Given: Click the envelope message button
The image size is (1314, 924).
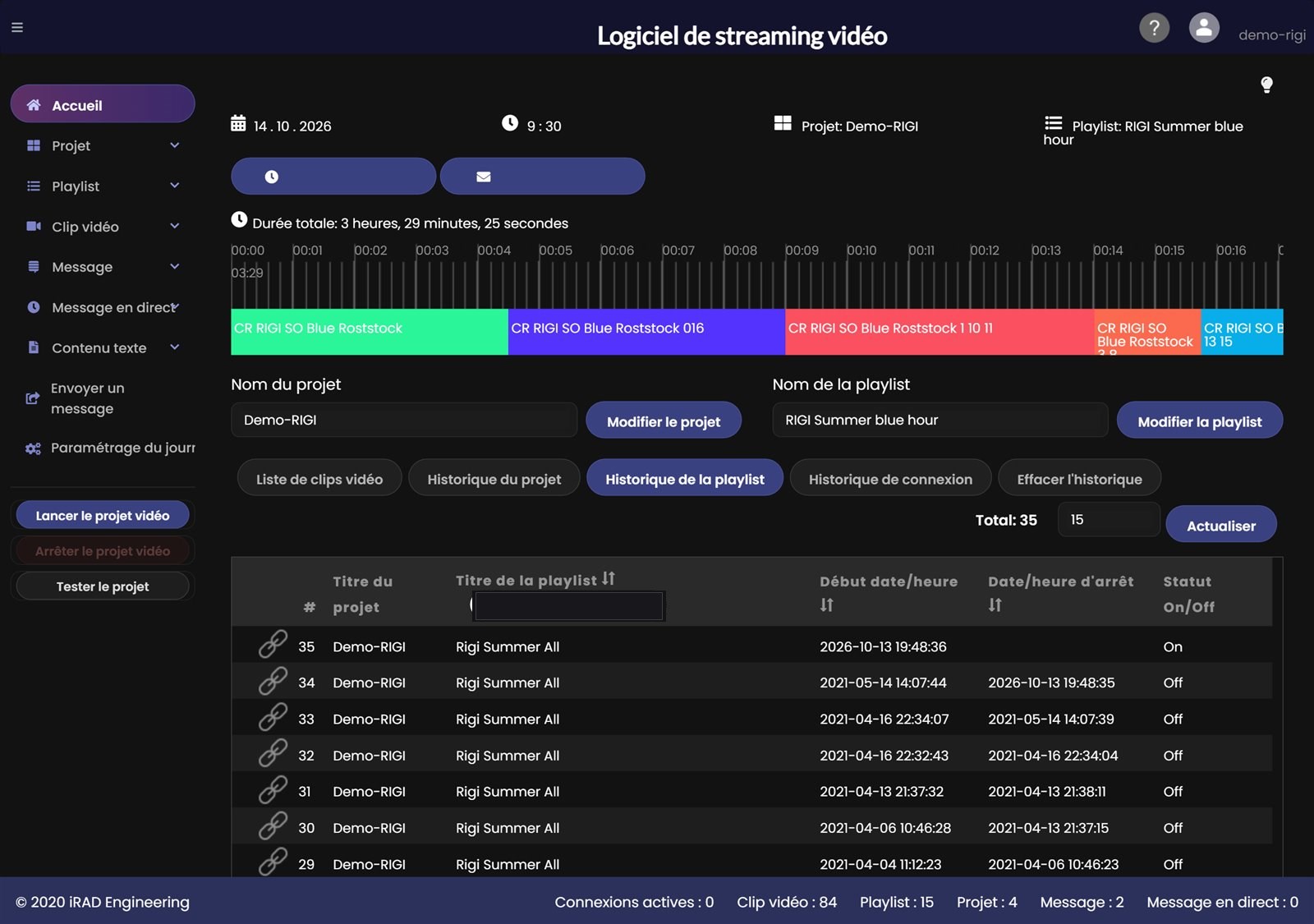Looking at the screenshot, I should [x=542, y=177].
